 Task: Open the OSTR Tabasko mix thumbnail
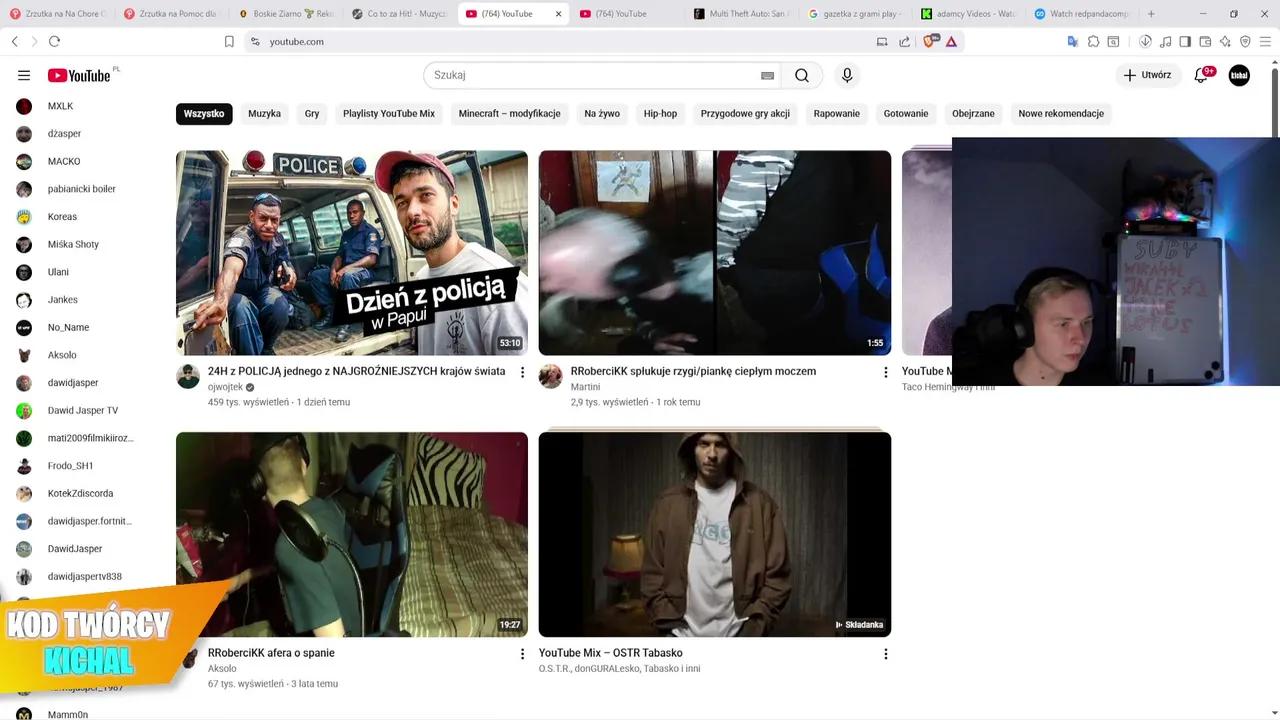[715, 534]
